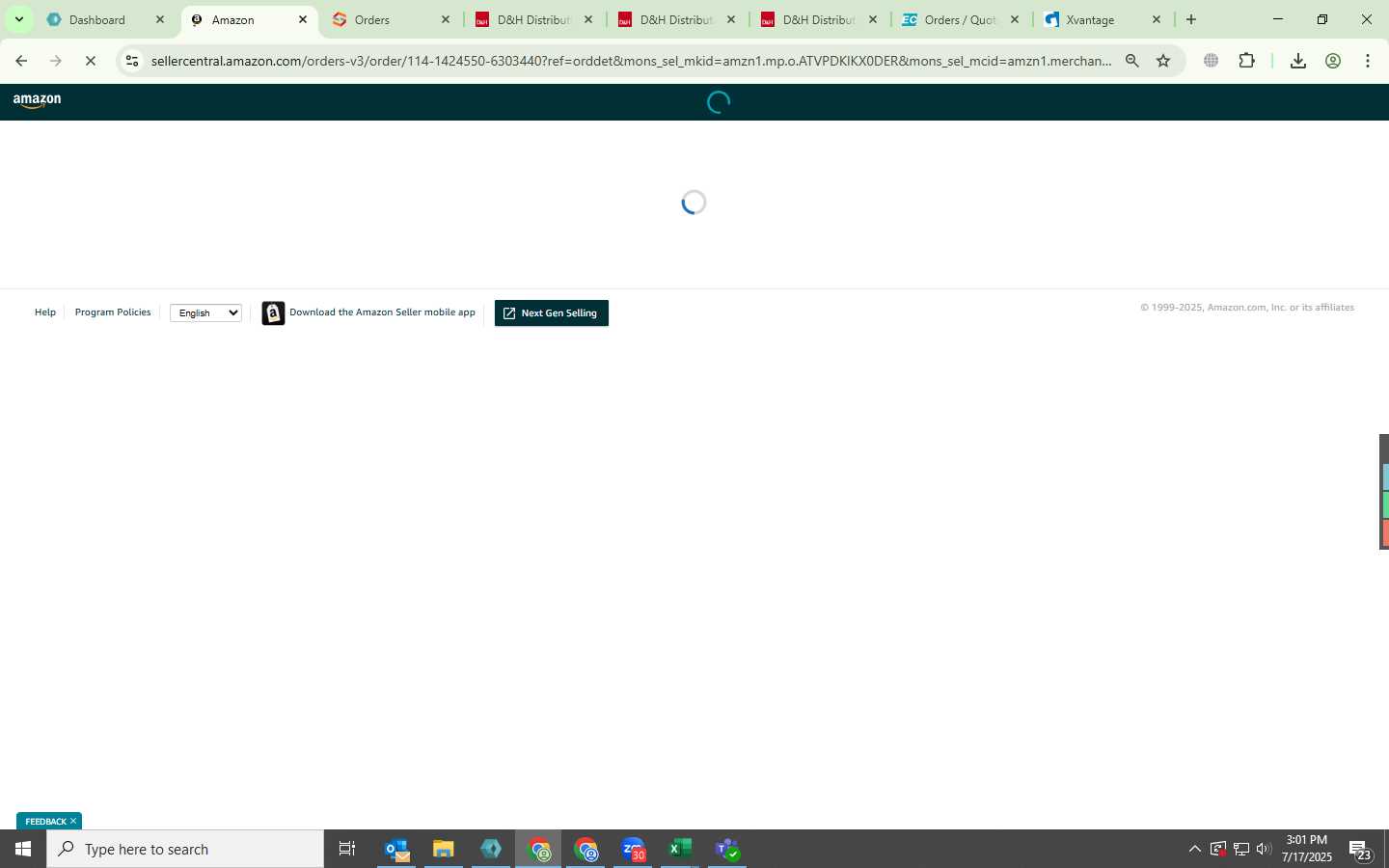
Task: Open the Chrome extensions puzzle icon
Action: (1246, 61)
